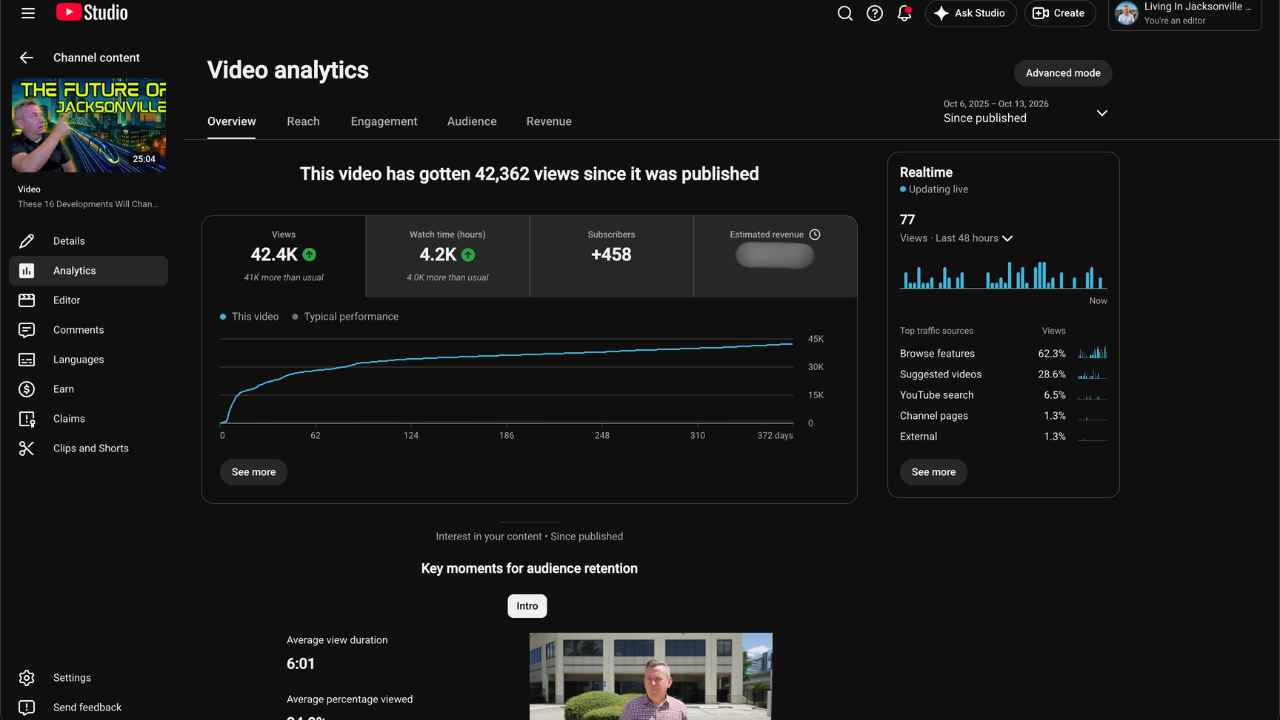1280x720 pixels.
Task: Click the Average view duration 6:01 value
Action: (x=301, y=664)
